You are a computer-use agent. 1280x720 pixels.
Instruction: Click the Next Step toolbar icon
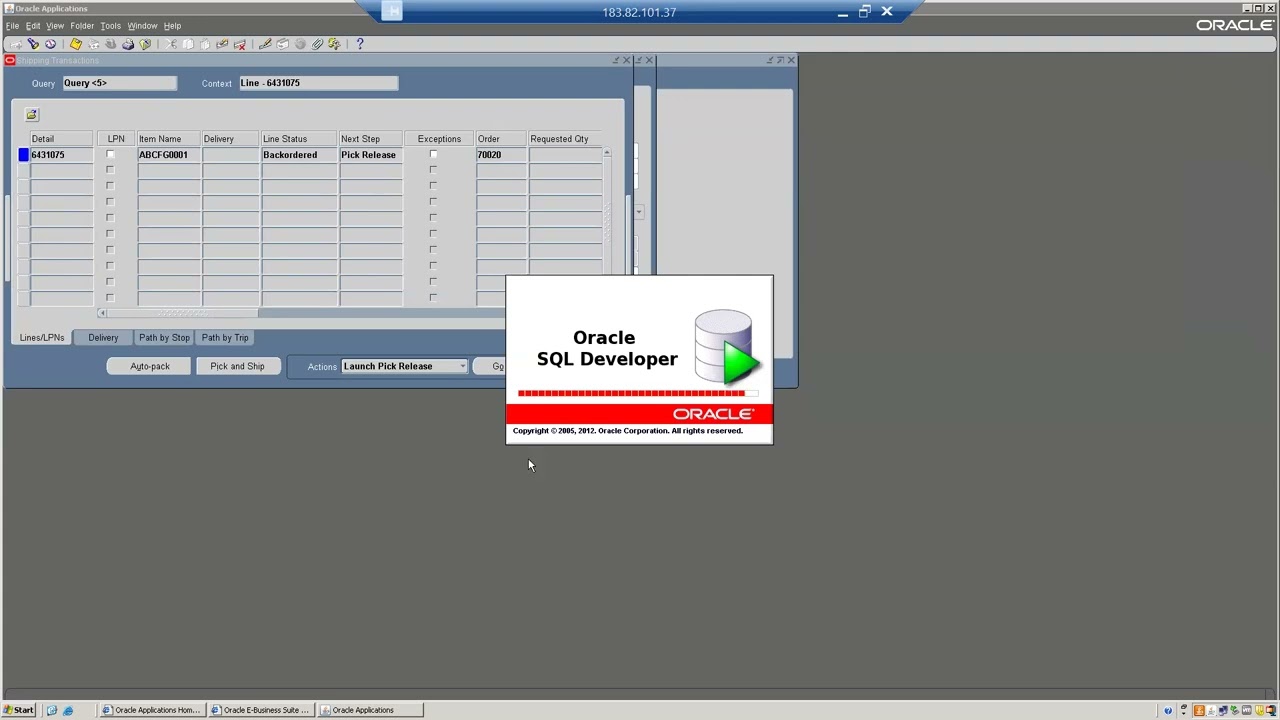[x=93, y=44]
